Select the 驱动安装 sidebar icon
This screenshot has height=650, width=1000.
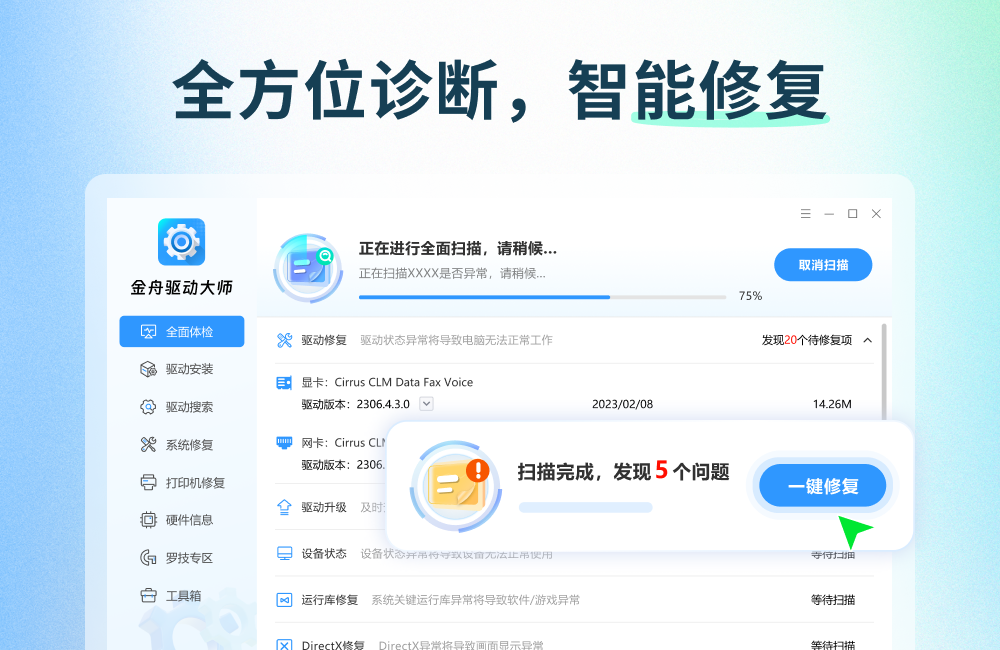[x=147, y=369]
